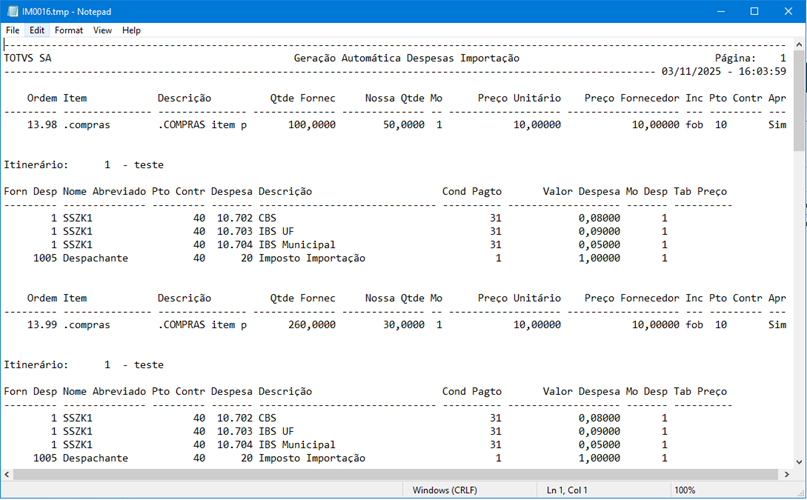
Task: Click the Notepad icon in title bar
Action: coord(12,11)
